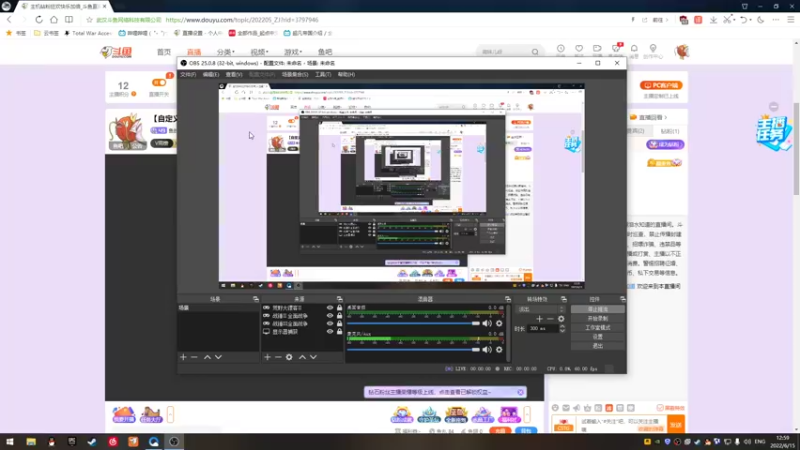Toggle the lock on the second source
Screen dimensions: 800x450
(x=339, y=316)
